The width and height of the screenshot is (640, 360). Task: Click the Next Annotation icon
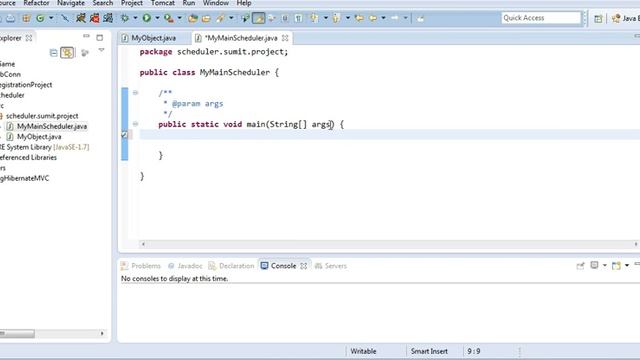coord(314,18)
